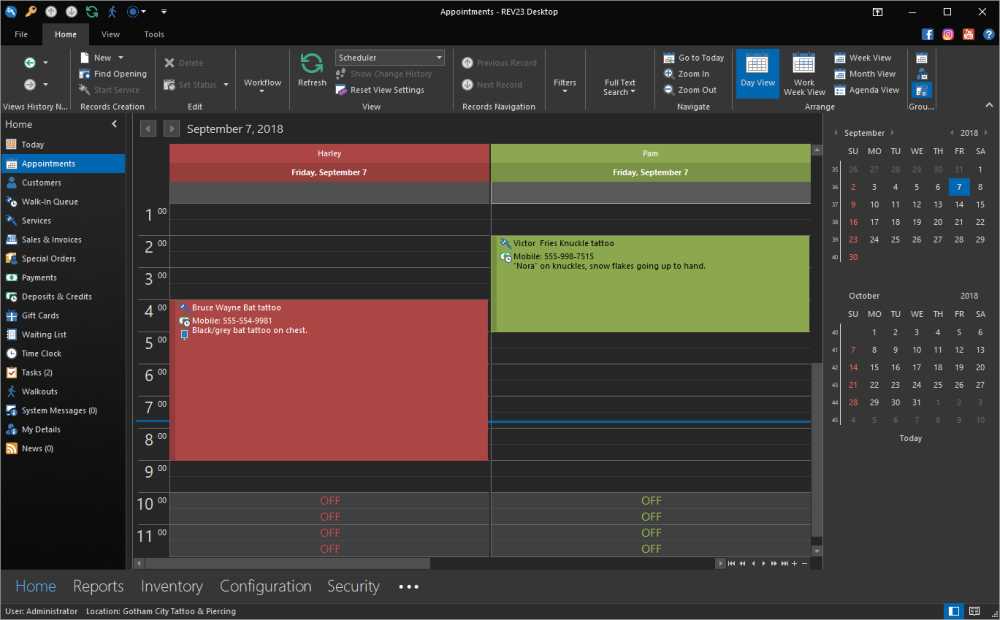Collapse the Home navigation pane
This screenshot has width=1000, height=620.
click(115, 124)
